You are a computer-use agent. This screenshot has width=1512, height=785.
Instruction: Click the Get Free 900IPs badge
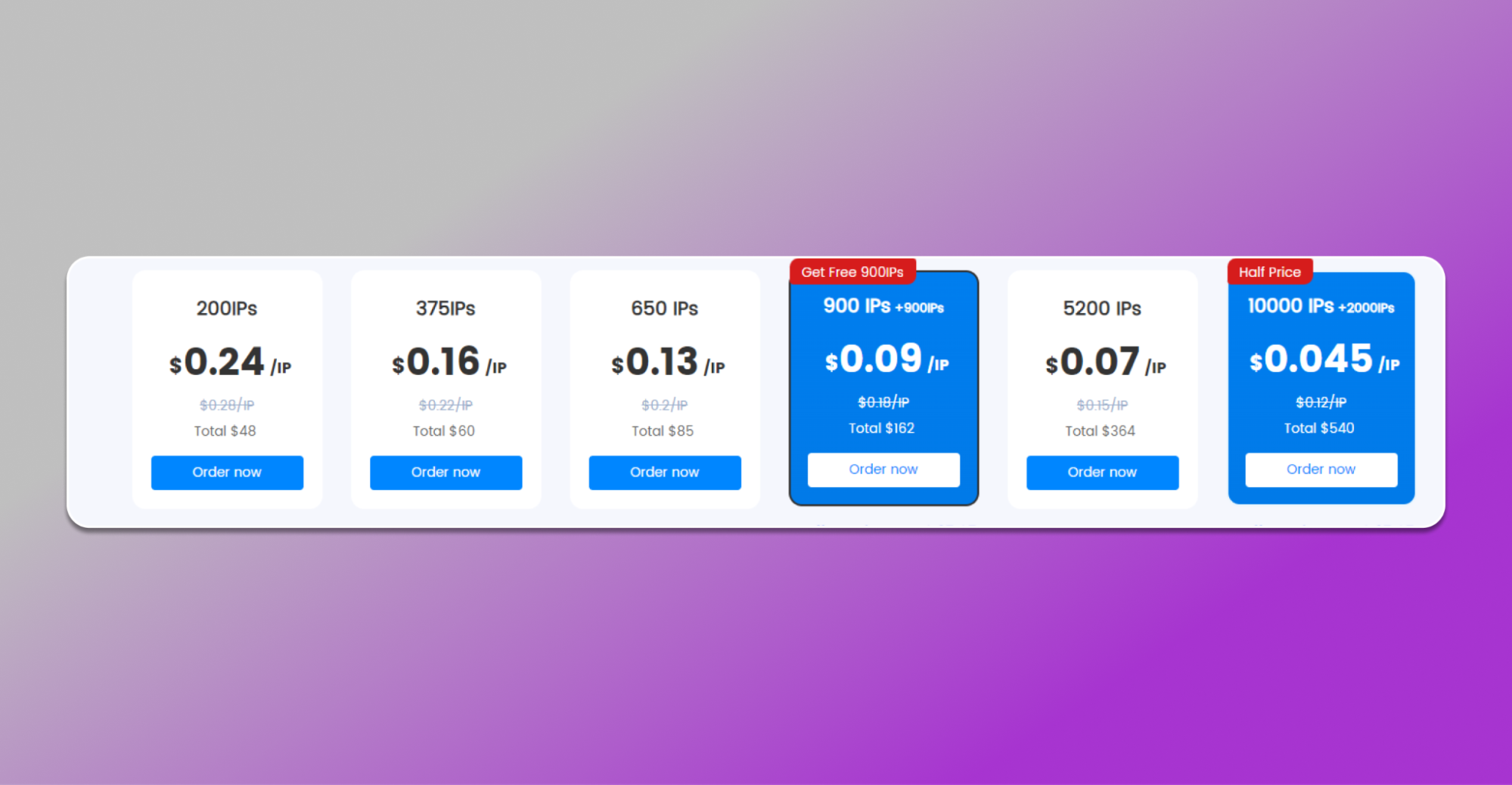pos(852,271)
